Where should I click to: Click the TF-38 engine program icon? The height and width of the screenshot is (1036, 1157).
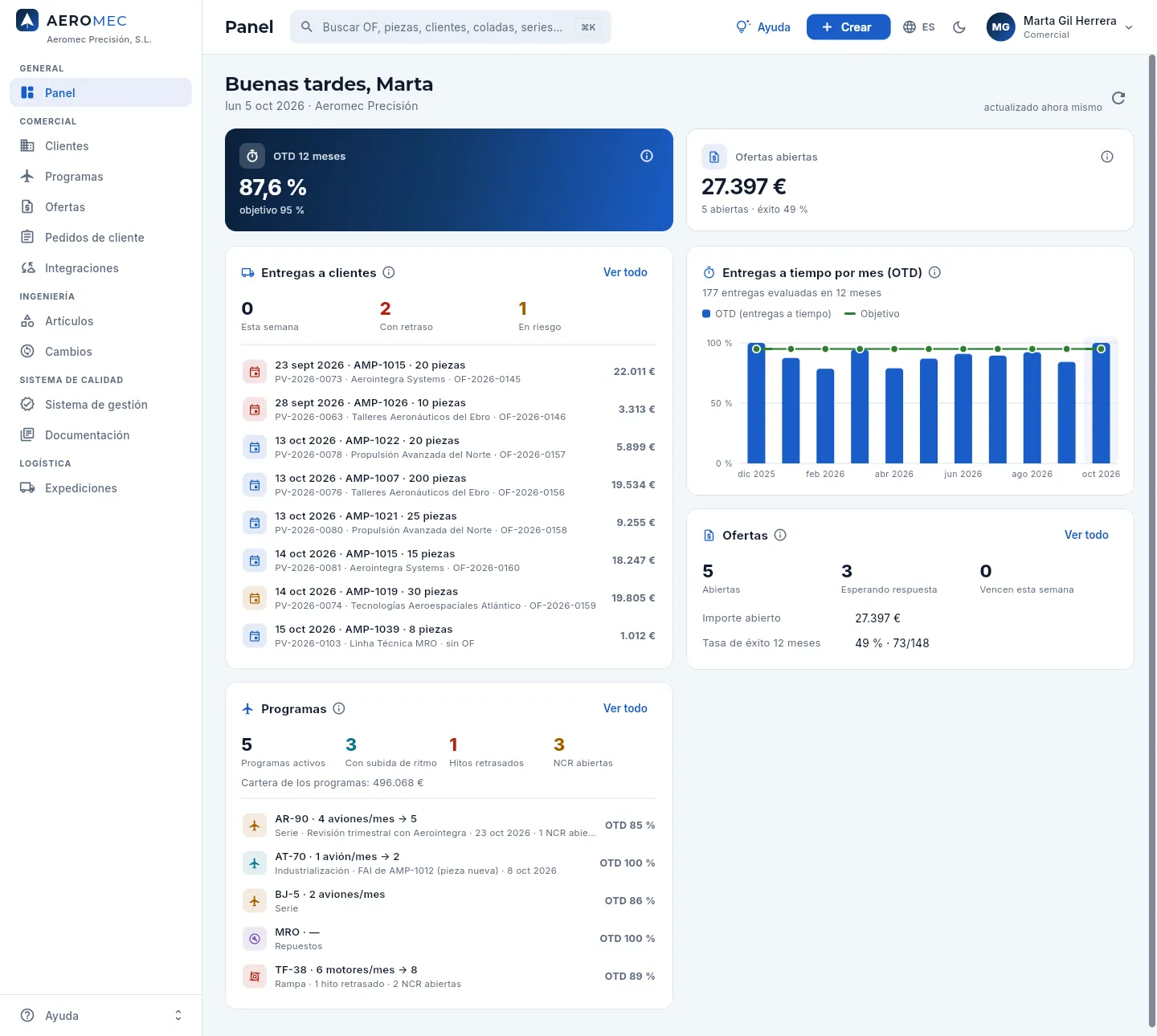tap(255, 977)
